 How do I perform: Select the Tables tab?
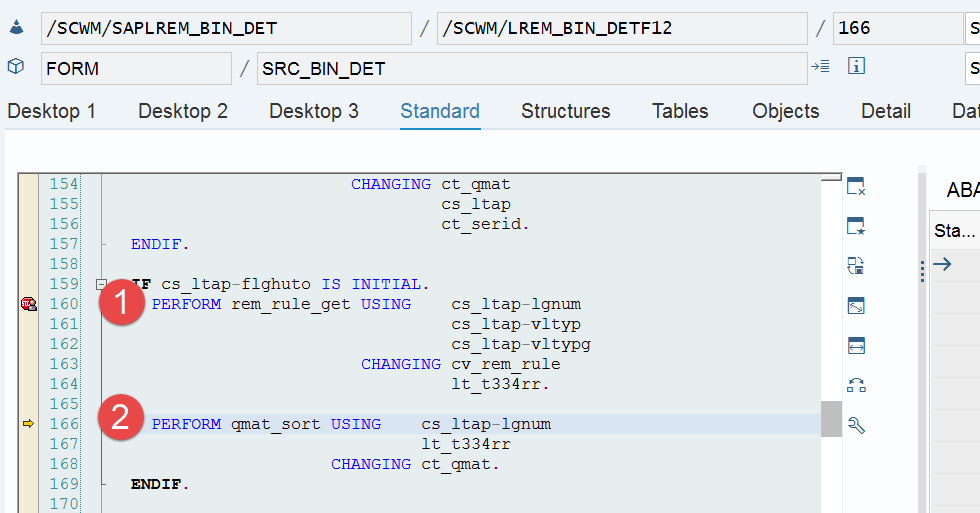pyautogui.click(x=680, y=111)
